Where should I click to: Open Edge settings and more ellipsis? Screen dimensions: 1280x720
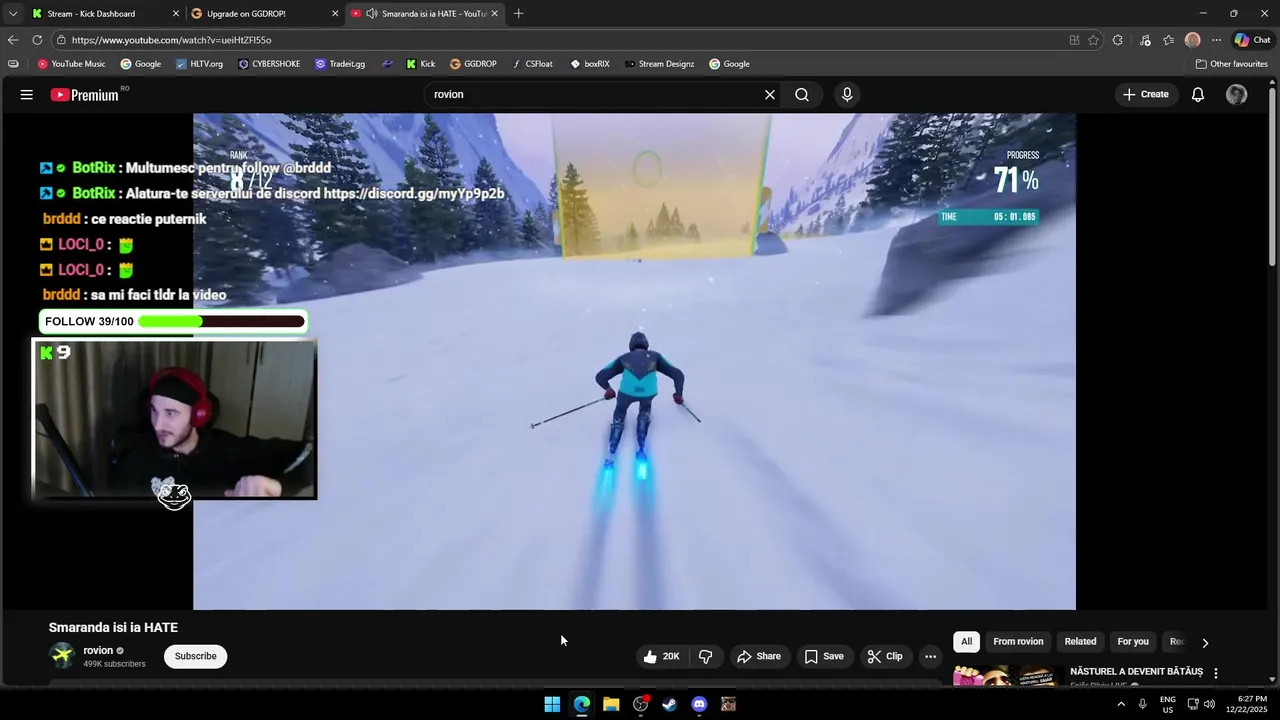[1216, 40]
